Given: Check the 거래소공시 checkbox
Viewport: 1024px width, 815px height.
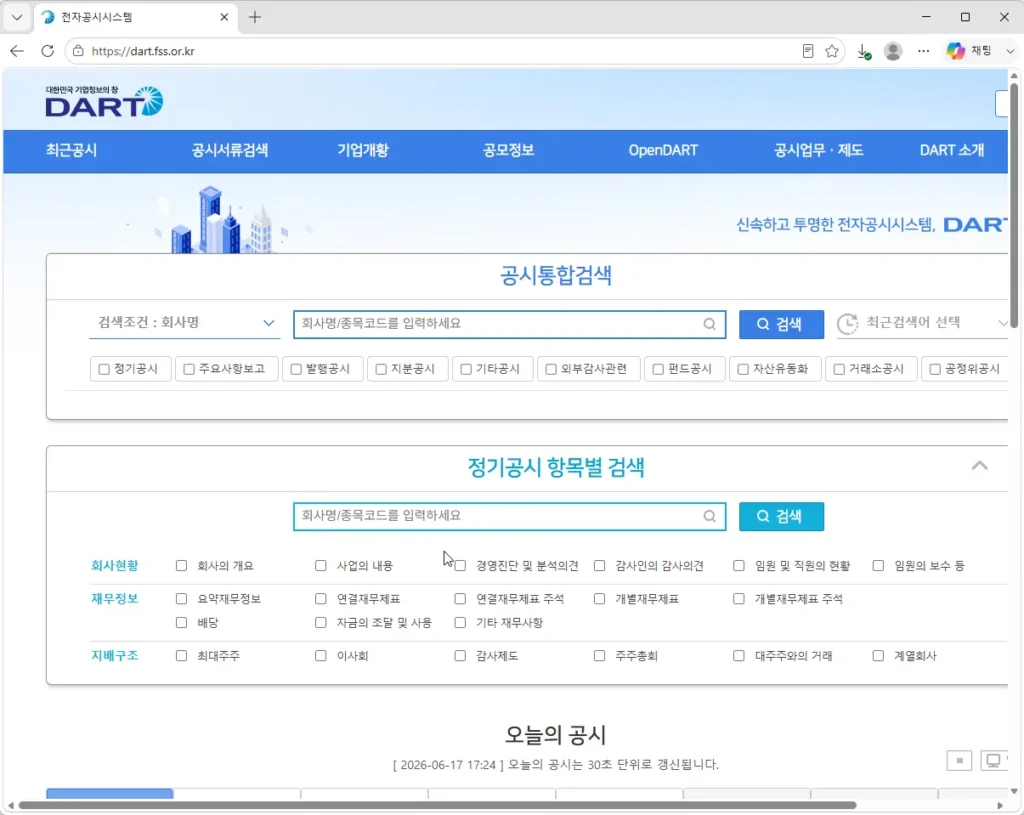Looking at the screenshot, I should tap(839, 370).
